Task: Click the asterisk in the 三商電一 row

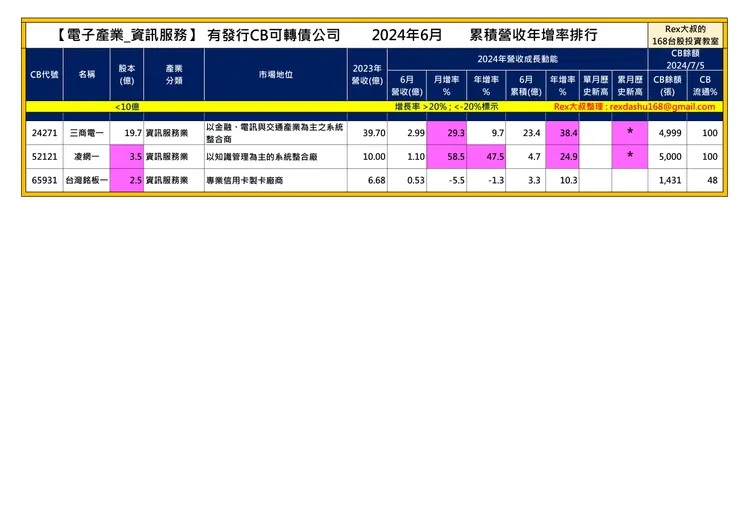Action: click(x=630, y=132)
